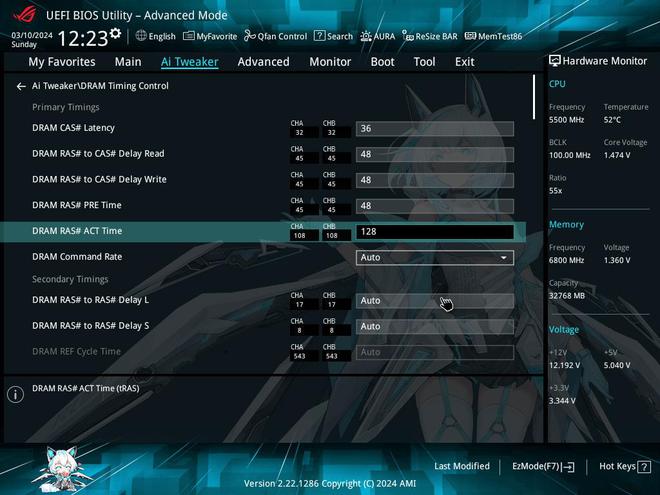Screen dimensions: 660x495
Task: Click the date 03/10/2024 Sunday
Action: point(32,40)
